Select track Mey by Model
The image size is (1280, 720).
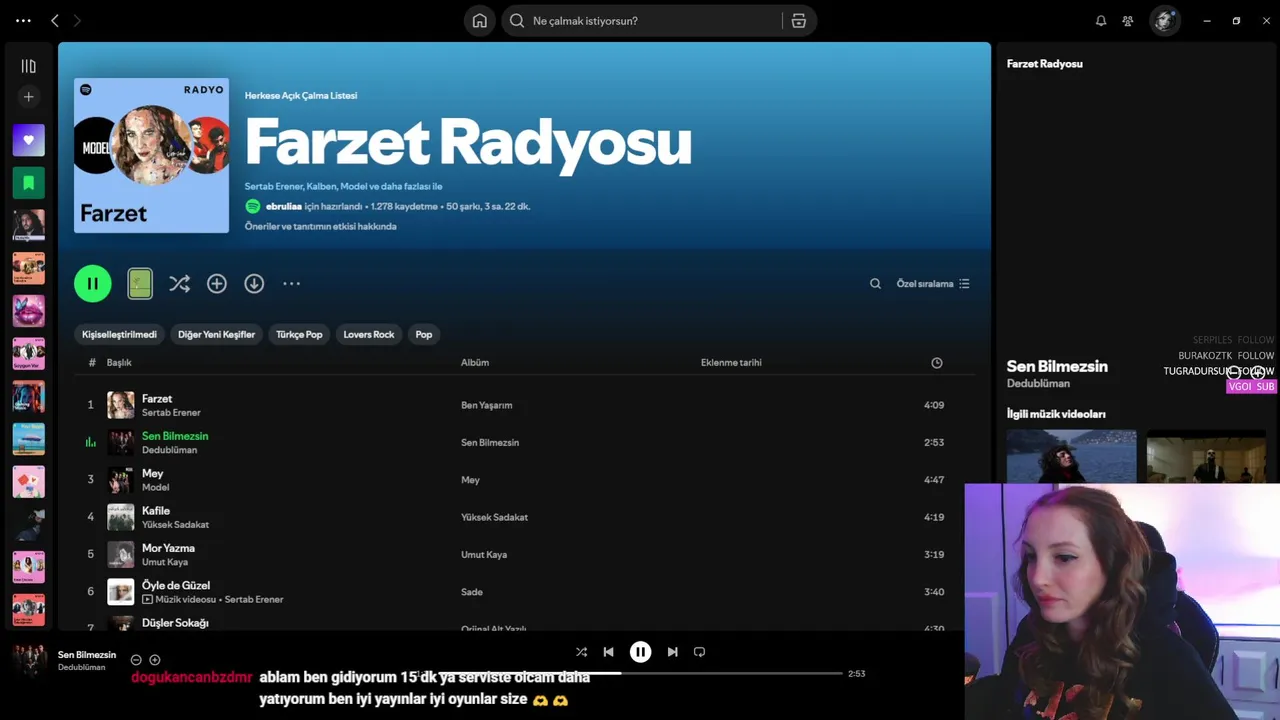click(525, 480)
